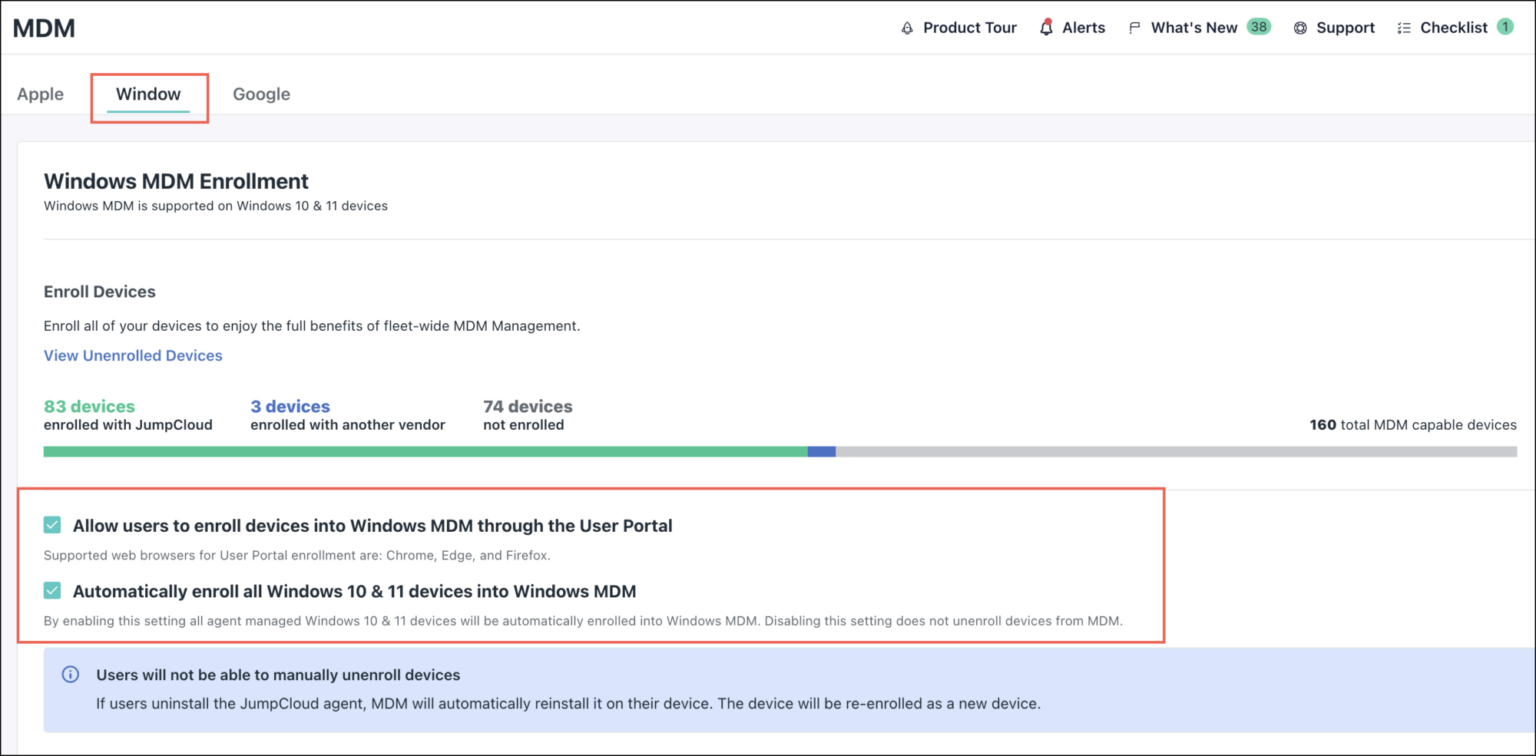Click the What's New counter badge showing 38
Viewport: 1536px width, 756px height.
coord(1258,27)
